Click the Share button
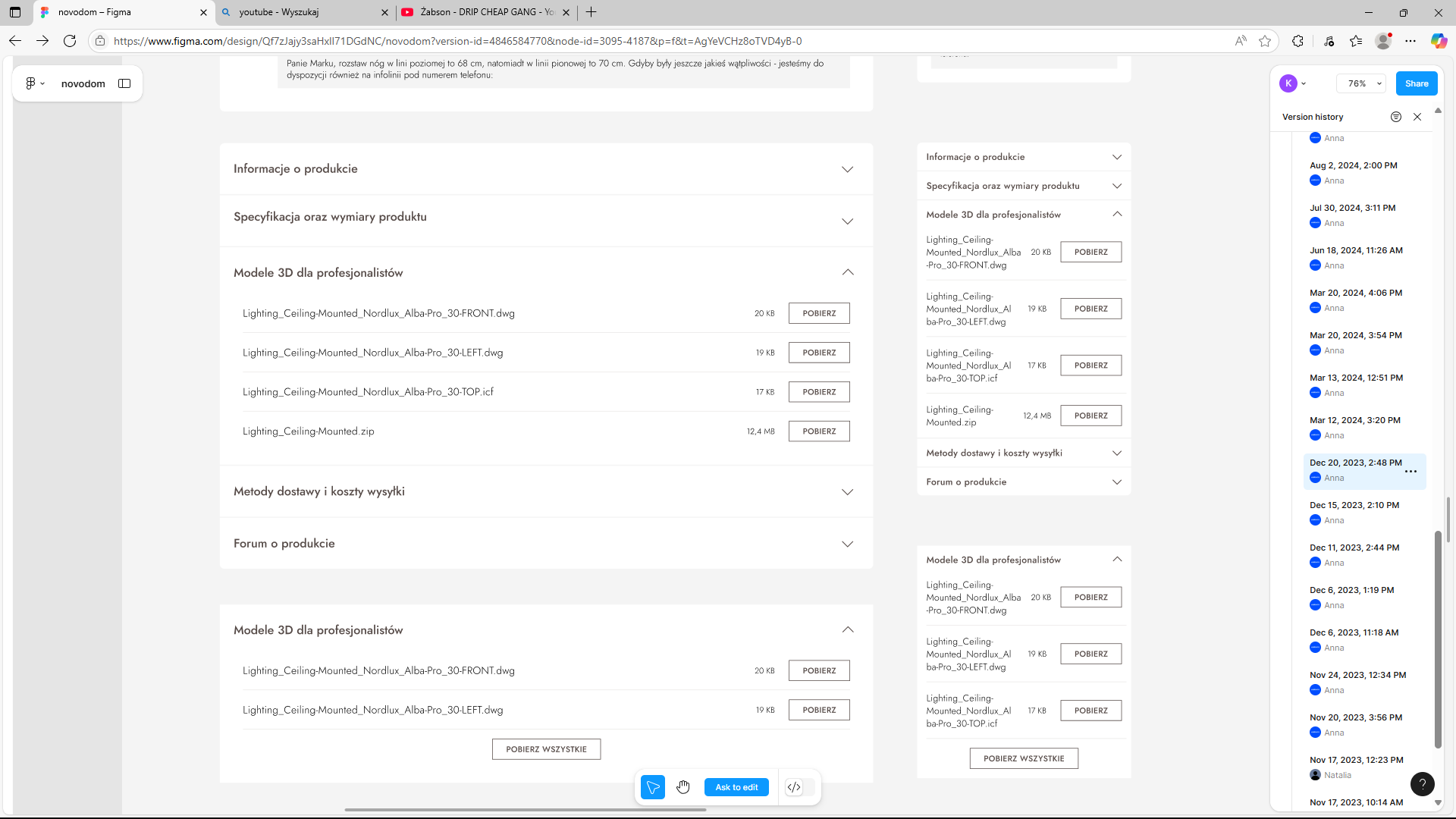The width and height of the screenshot is (1456, 819). click(x=1416, y=83)
